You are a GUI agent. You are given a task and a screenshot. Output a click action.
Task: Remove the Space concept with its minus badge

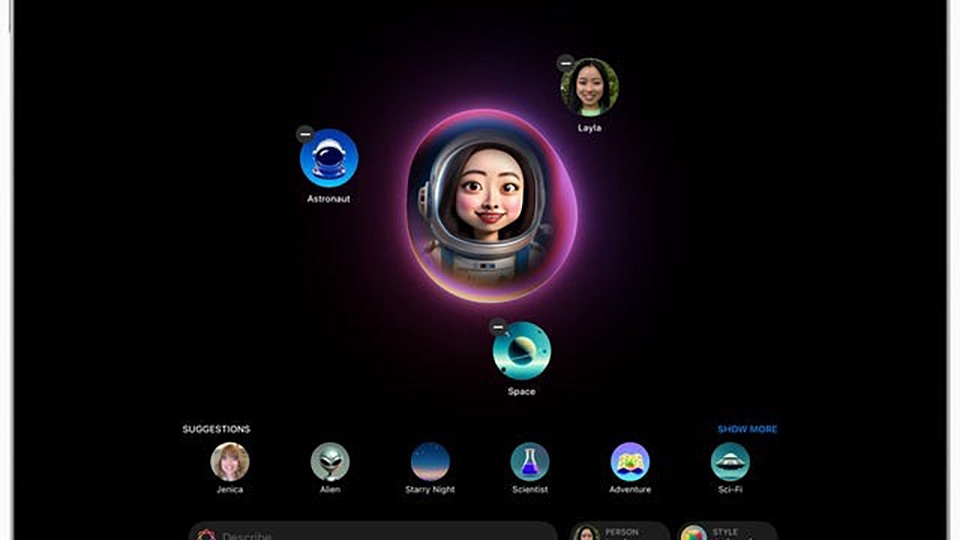498,327
